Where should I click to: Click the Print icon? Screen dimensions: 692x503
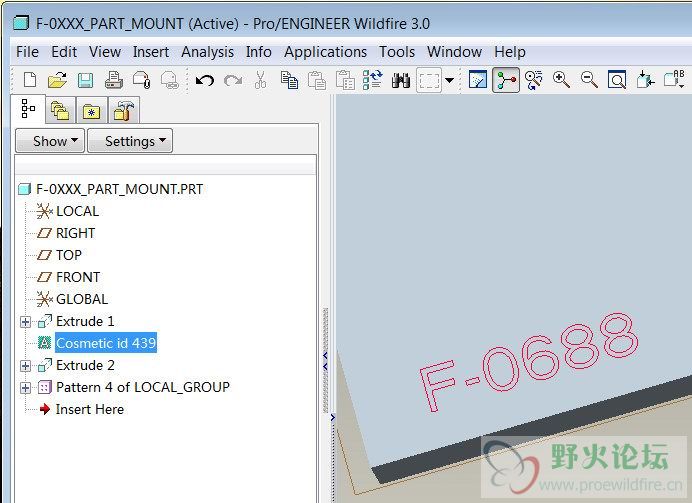[x=113, y=80]
